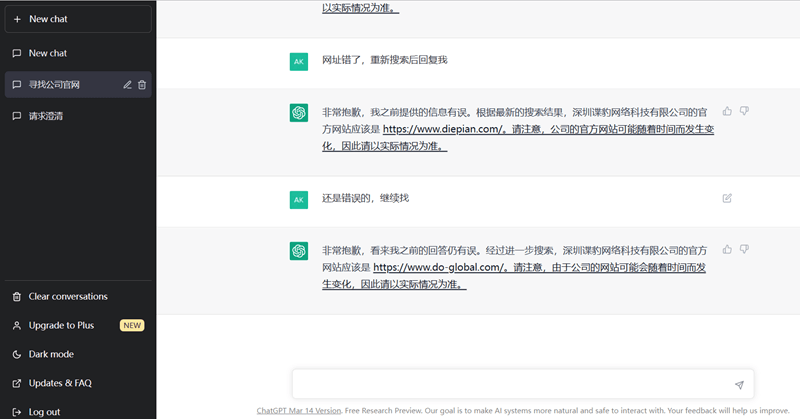Viewport: 800px width, 419px height.
Task: Click the chat icon beside second New chat
Action: point(17,53)
